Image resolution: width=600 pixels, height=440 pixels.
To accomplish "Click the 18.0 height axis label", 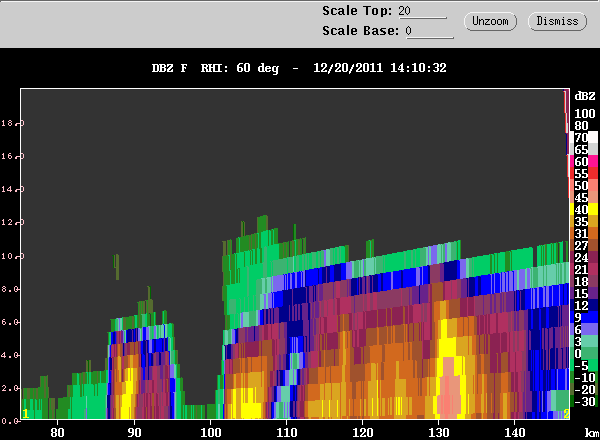I will (12, 123).
